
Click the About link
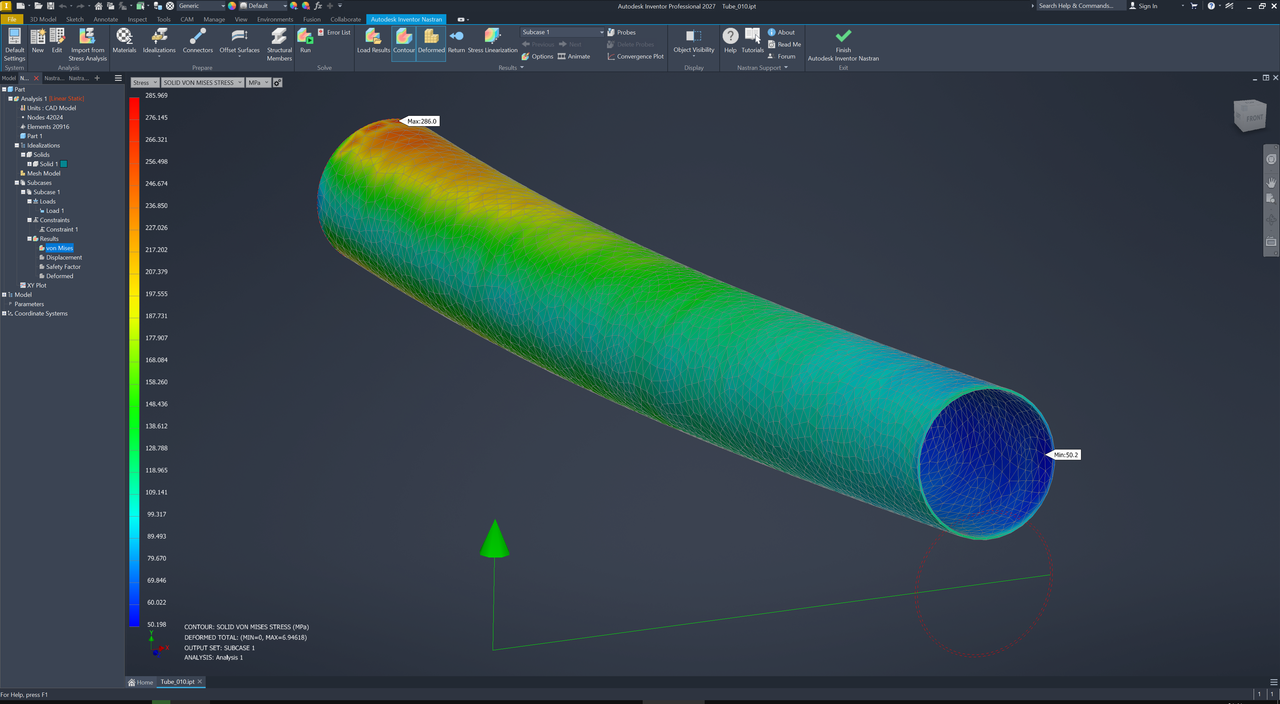pyautogui.click(x=781, y=32)
